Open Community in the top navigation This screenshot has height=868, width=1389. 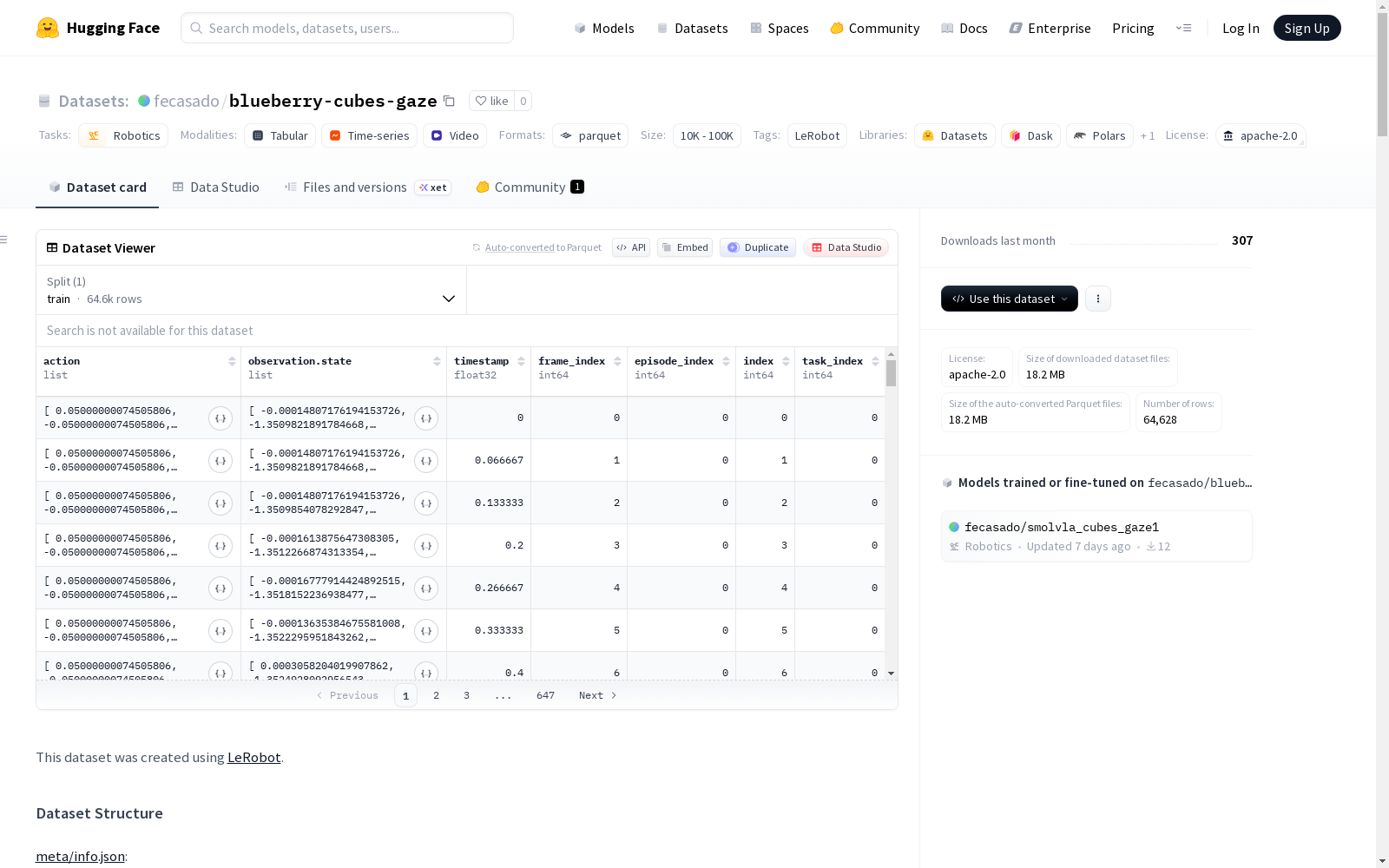(875, 28)
